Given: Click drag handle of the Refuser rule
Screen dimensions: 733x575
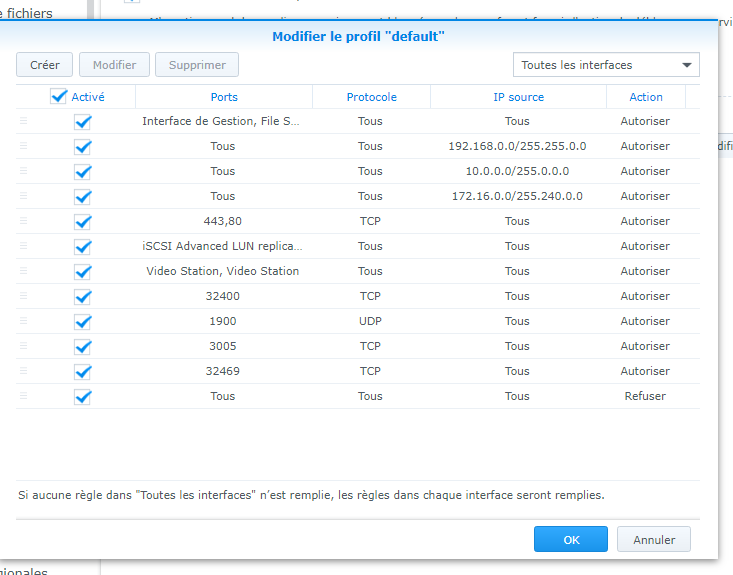Looking at the screenshot, I should (x=24, y=396).
